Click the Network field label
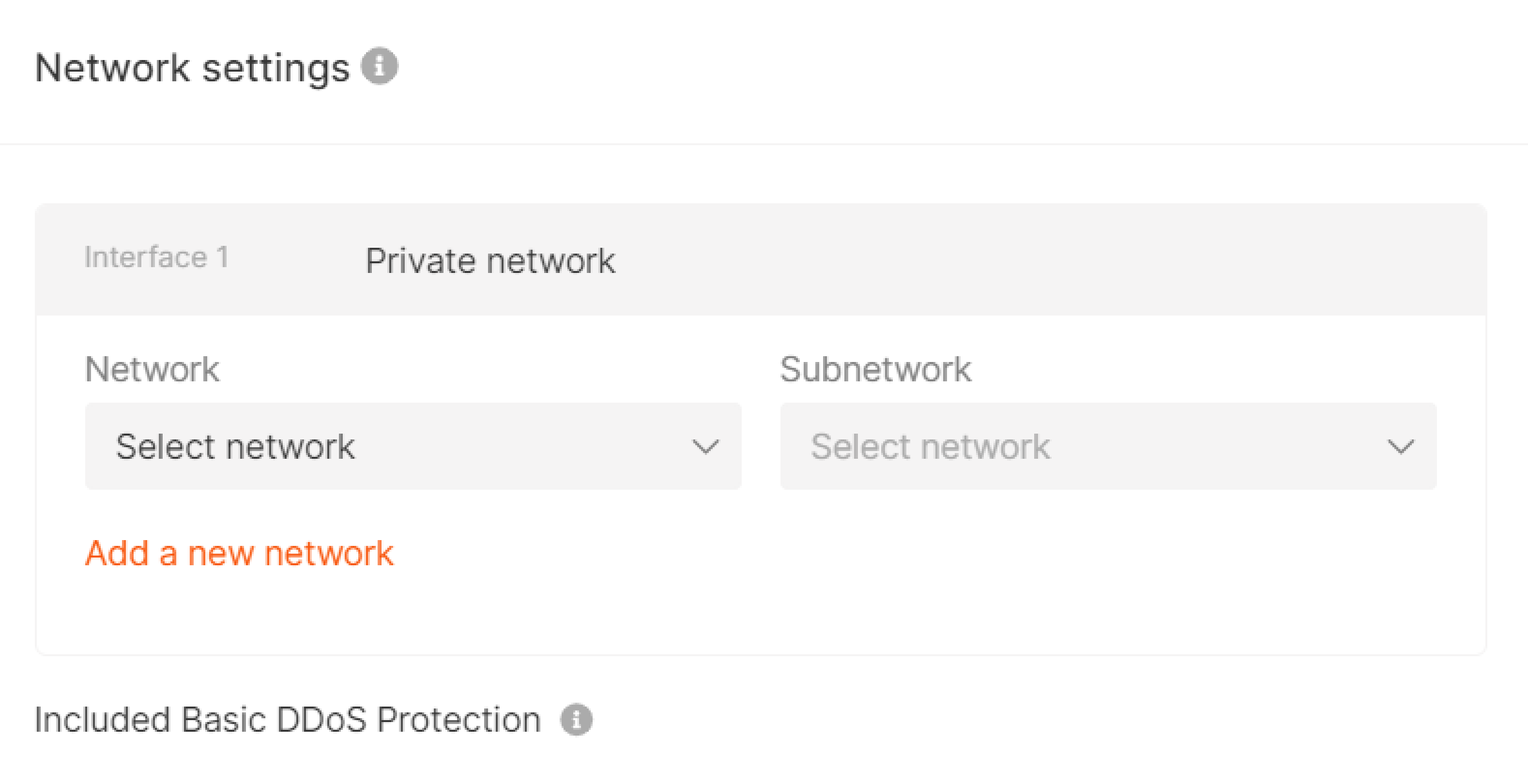Image resolution: width=1528 pixels, height=784 pixels. click(x=152, y=369)
